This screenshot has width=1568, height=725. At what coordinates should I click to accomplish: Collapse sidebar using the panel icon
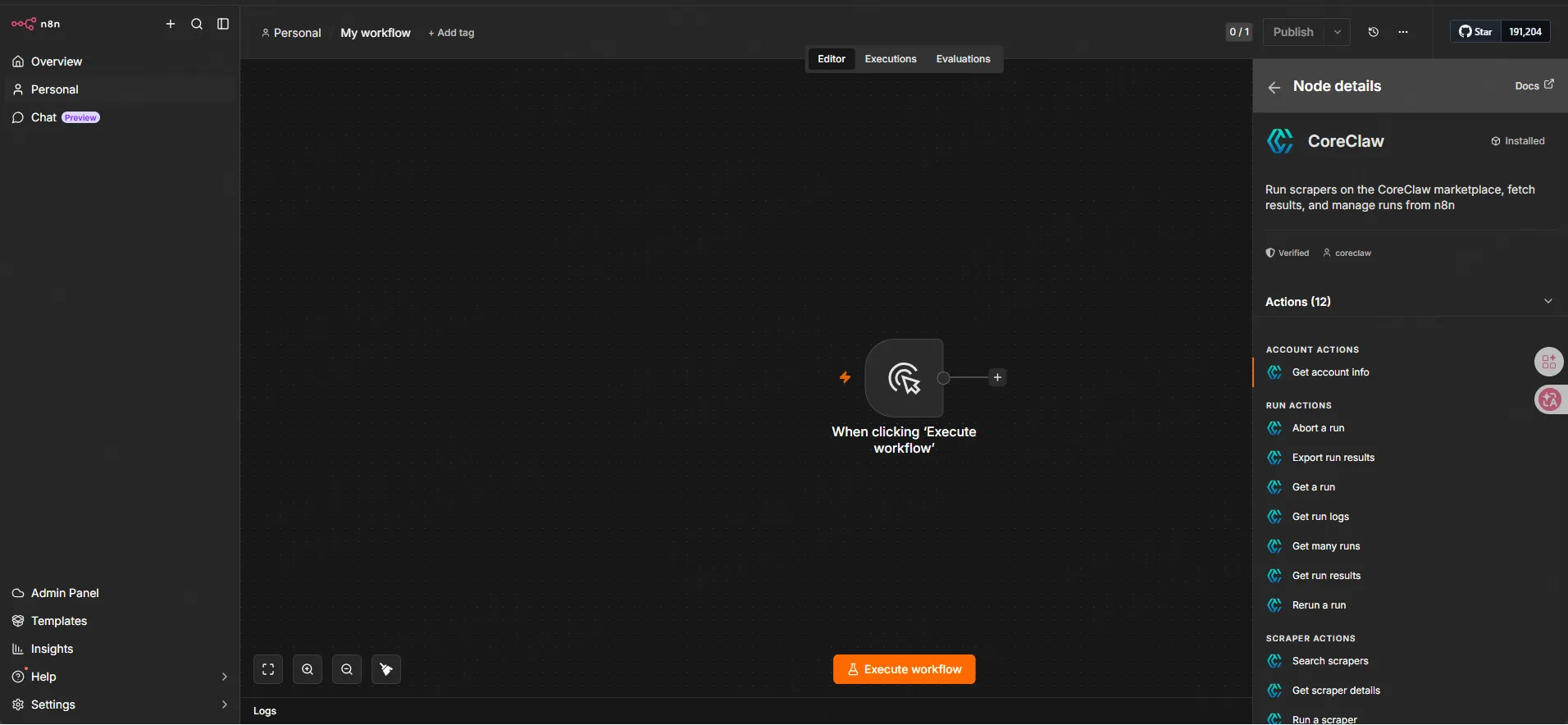(223, 24)
